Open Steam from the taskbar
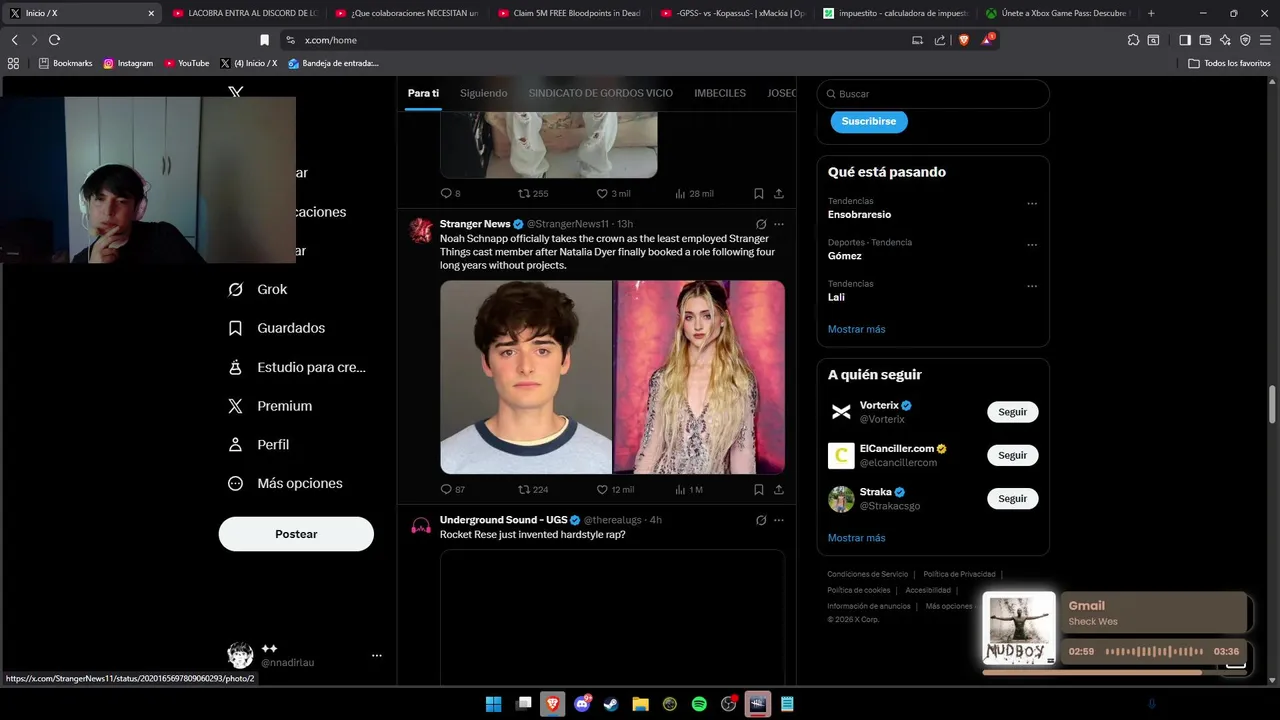1280x720 pixels. pos(611,704)
